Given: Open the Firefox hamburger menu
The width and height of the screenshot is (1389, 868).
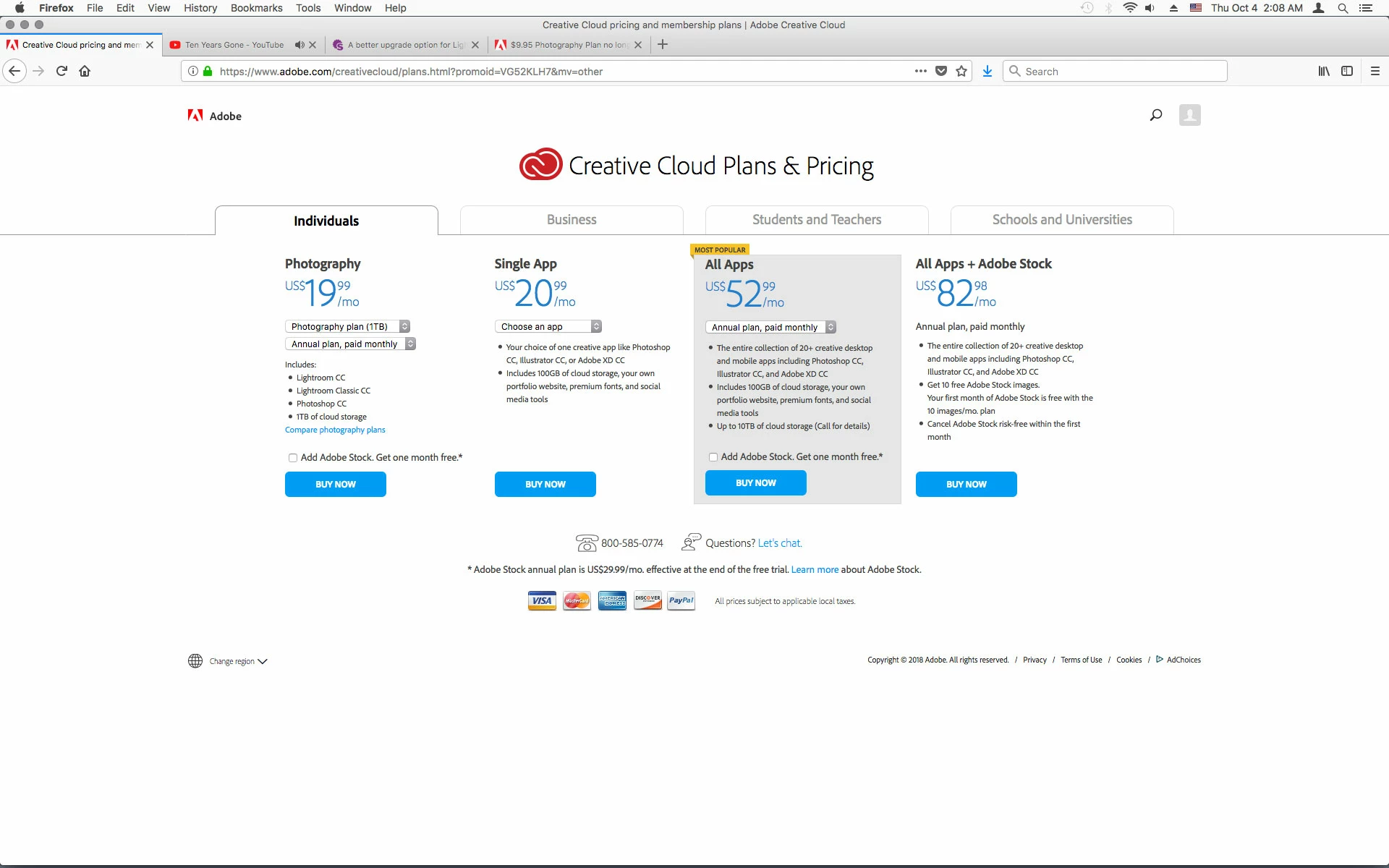Looking at the screenshot, I should [1375, 71].
